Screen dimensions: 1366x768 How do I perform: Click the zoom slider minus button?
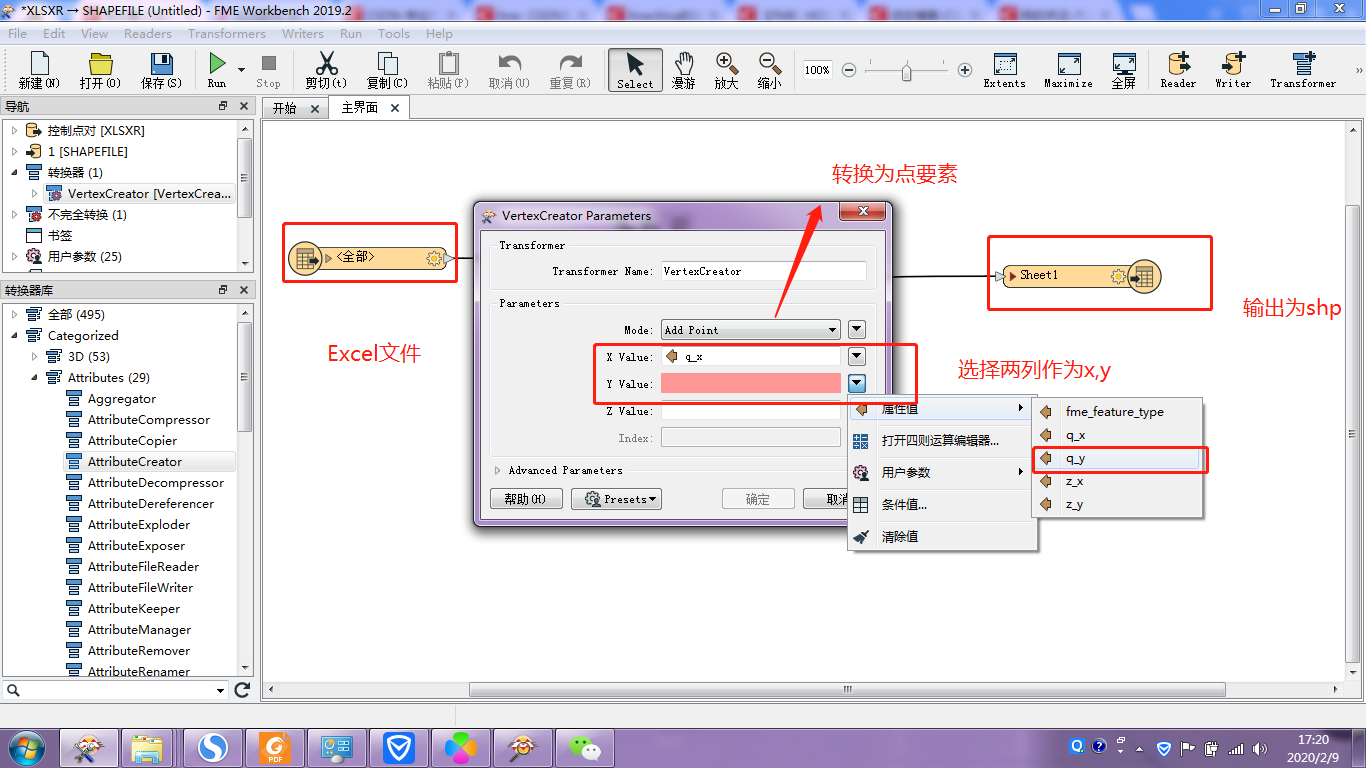pos(848,70)
